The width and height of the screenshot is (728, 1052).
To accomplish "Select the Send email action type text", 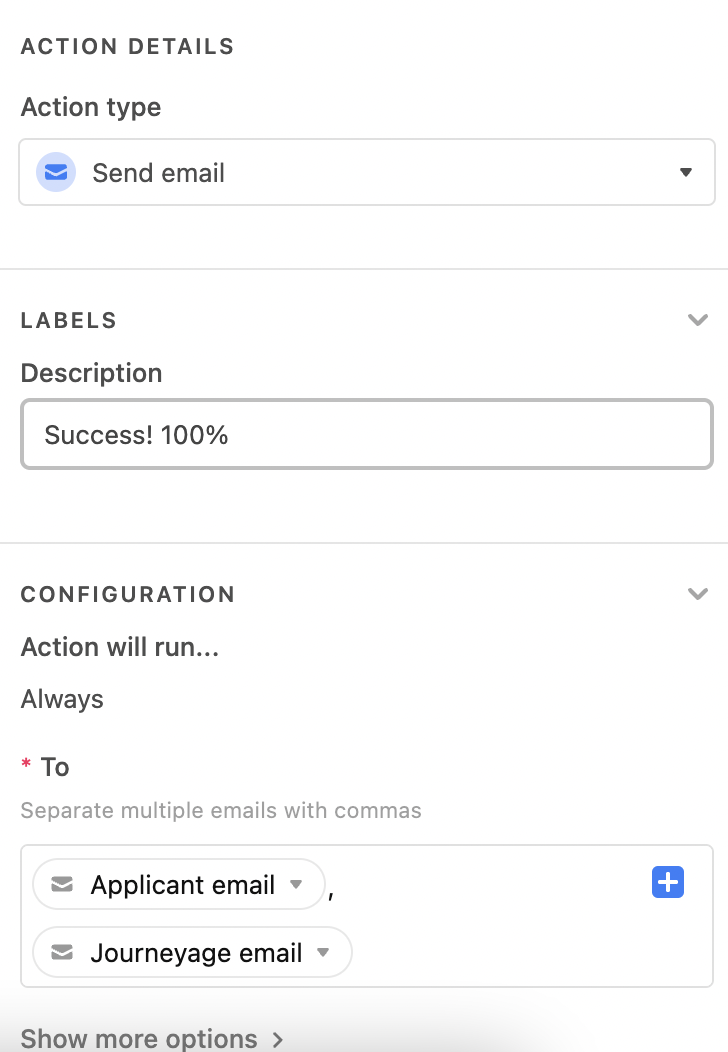I will (158, 173).
